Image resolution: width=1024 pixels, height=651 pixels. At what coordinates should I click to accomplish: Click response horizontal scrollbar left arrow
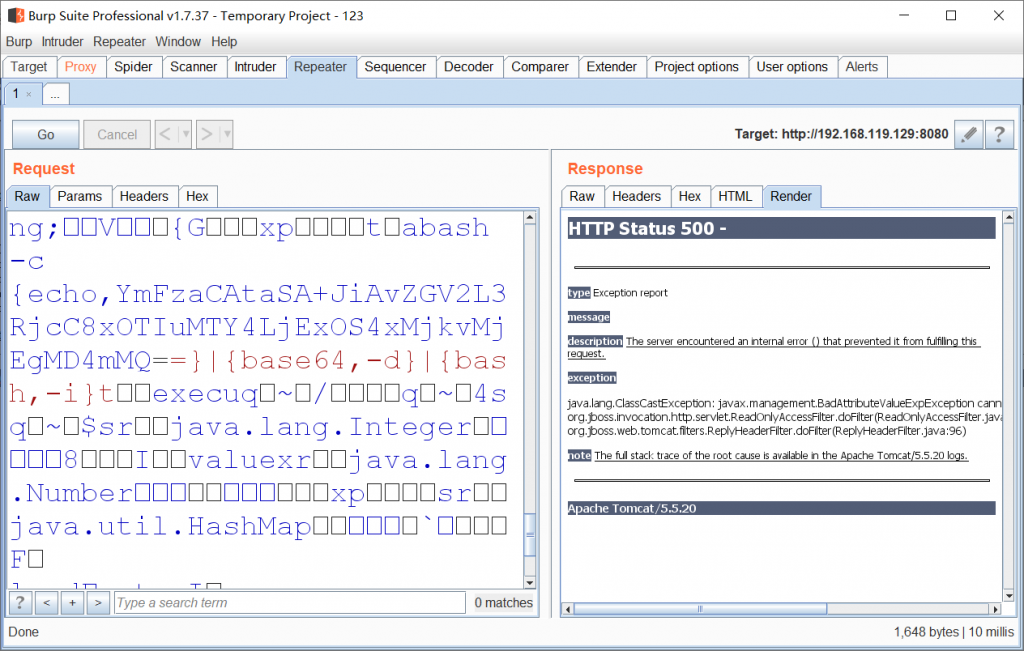tap(568, 609)
